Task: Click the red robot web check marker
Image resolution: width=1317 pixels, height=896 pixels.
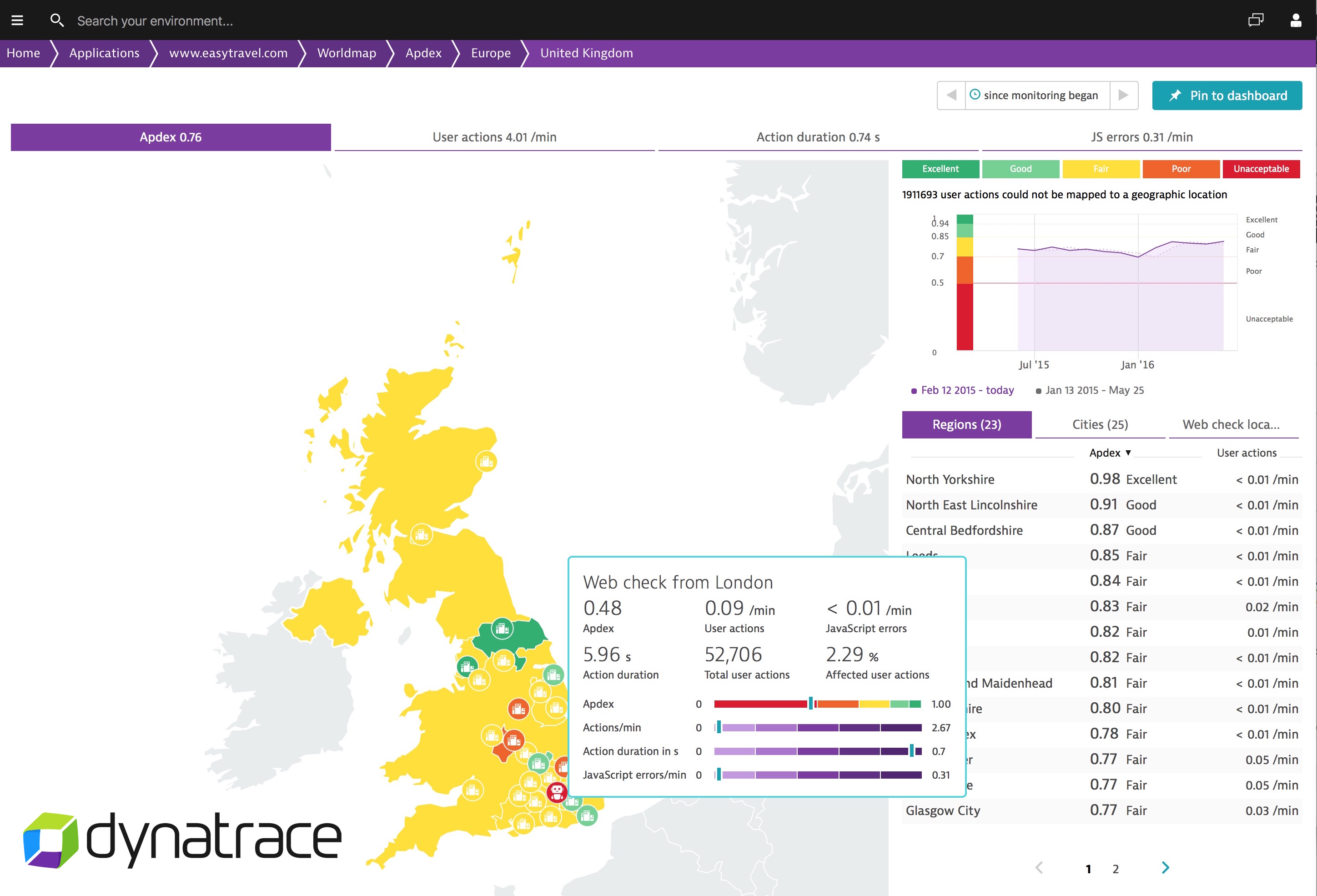Action: coord(557,792)
